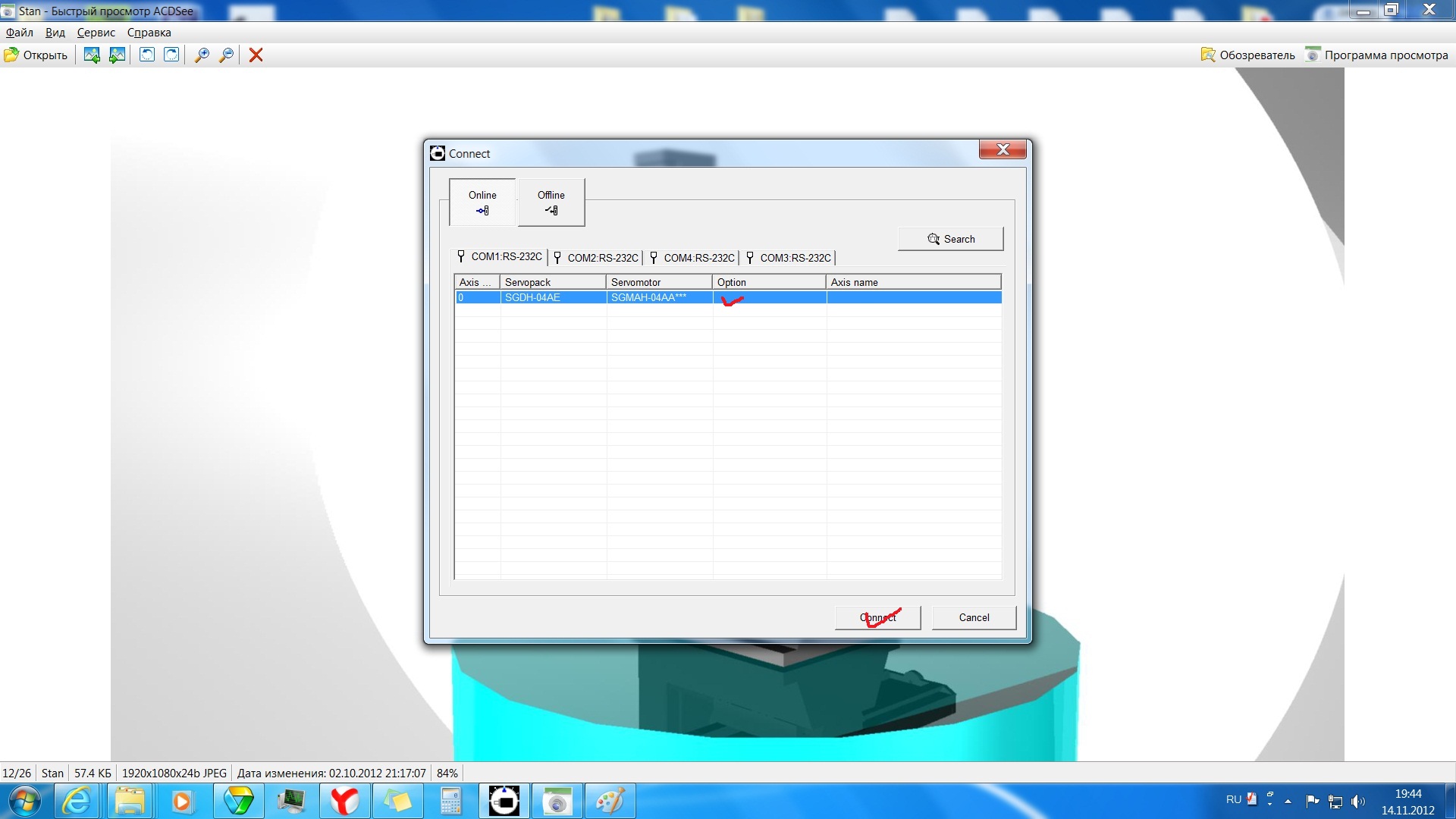1456x819 pixels.
Task: Open the Обозреватель browser
Action: tap(1248, 55)
